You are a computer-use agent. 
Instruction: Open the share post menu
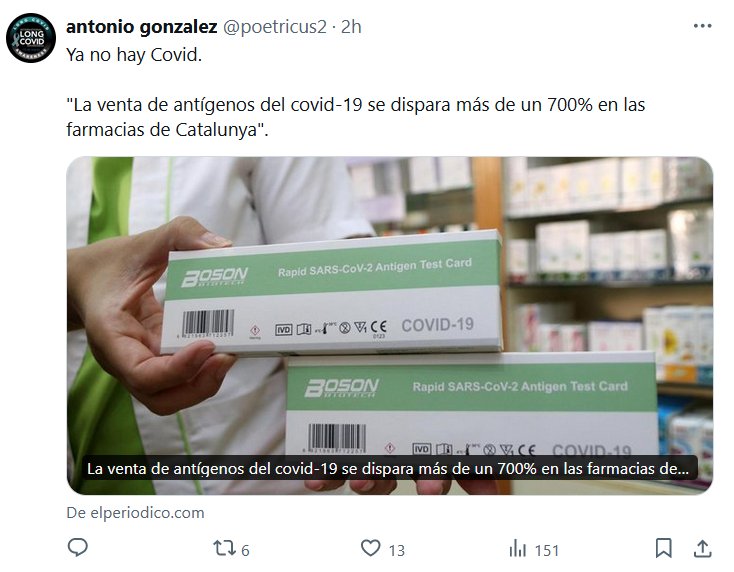tap(702, 548)
